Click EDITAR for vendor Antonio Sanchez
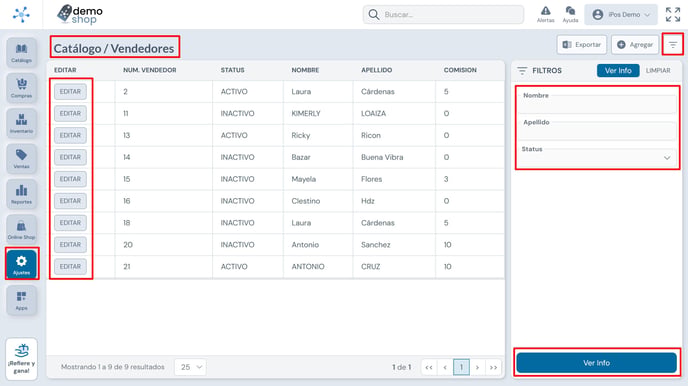The image size is (688, 386). (x=70, y=245)
